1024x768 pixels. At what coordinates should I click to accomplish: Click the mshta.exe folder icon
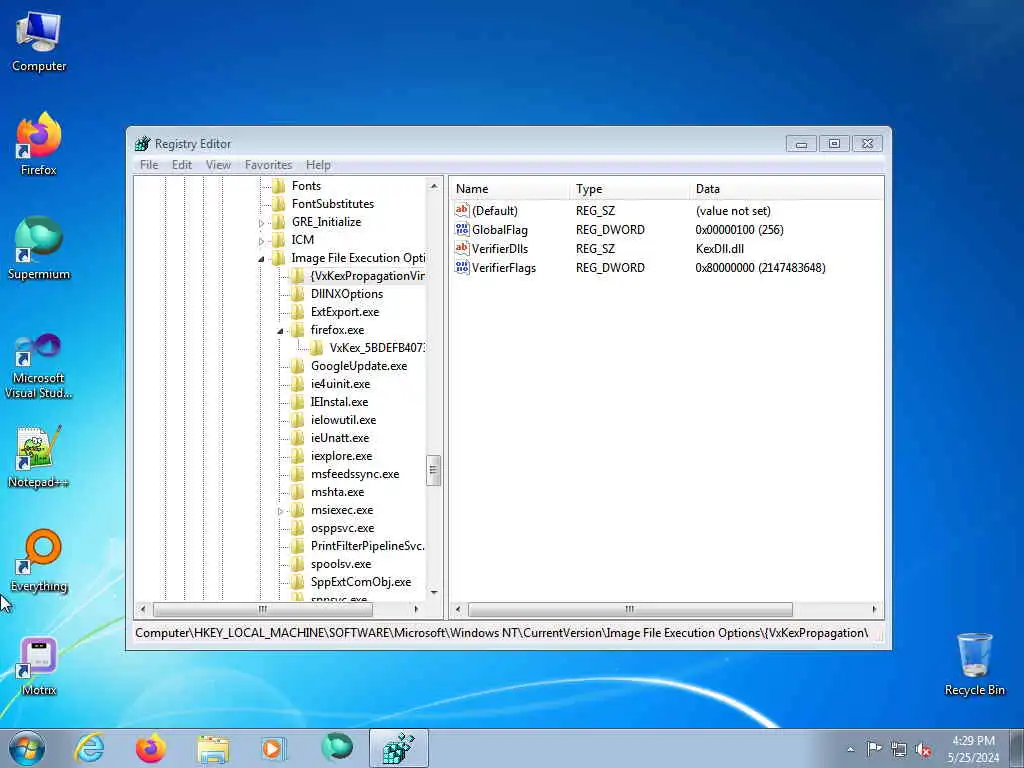[x=298, y=492]
